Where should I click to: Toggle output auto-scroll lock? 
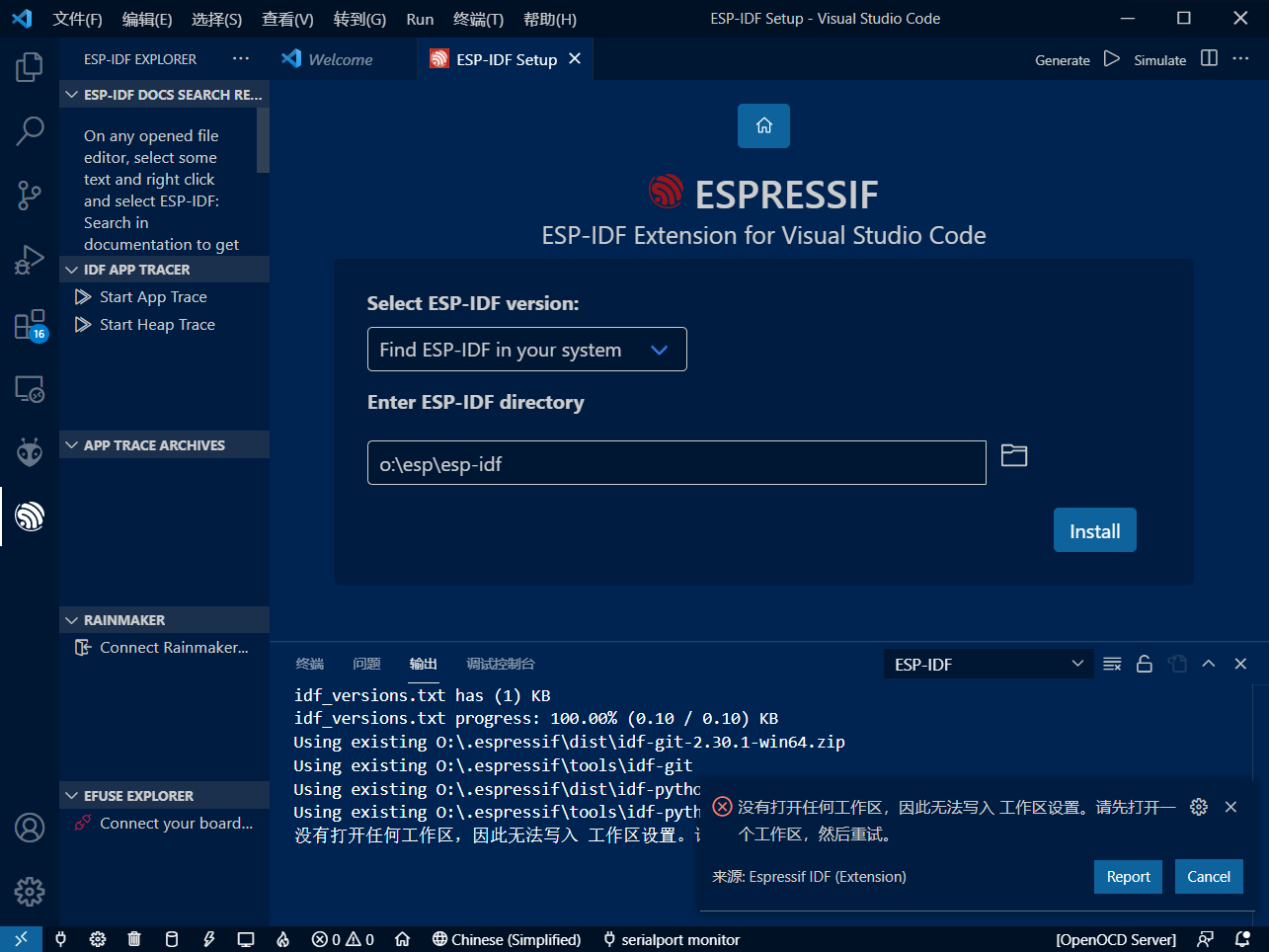1145,664
